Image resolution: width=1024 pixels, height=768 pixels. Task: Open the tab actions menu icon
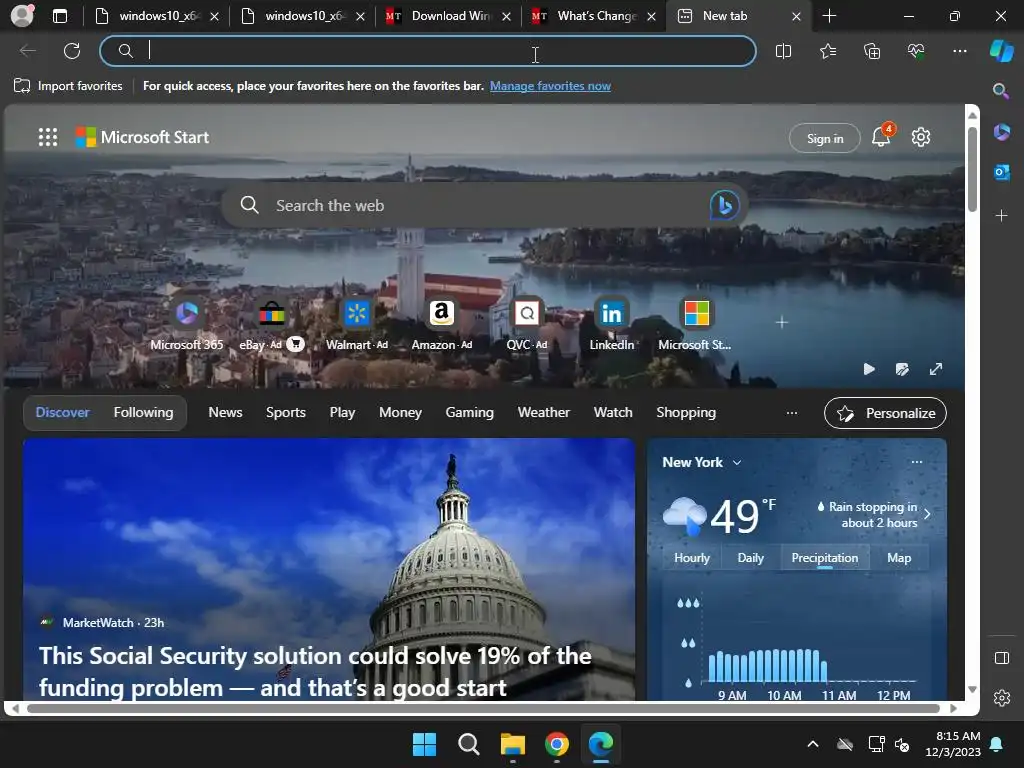click(x=59, y=16)
